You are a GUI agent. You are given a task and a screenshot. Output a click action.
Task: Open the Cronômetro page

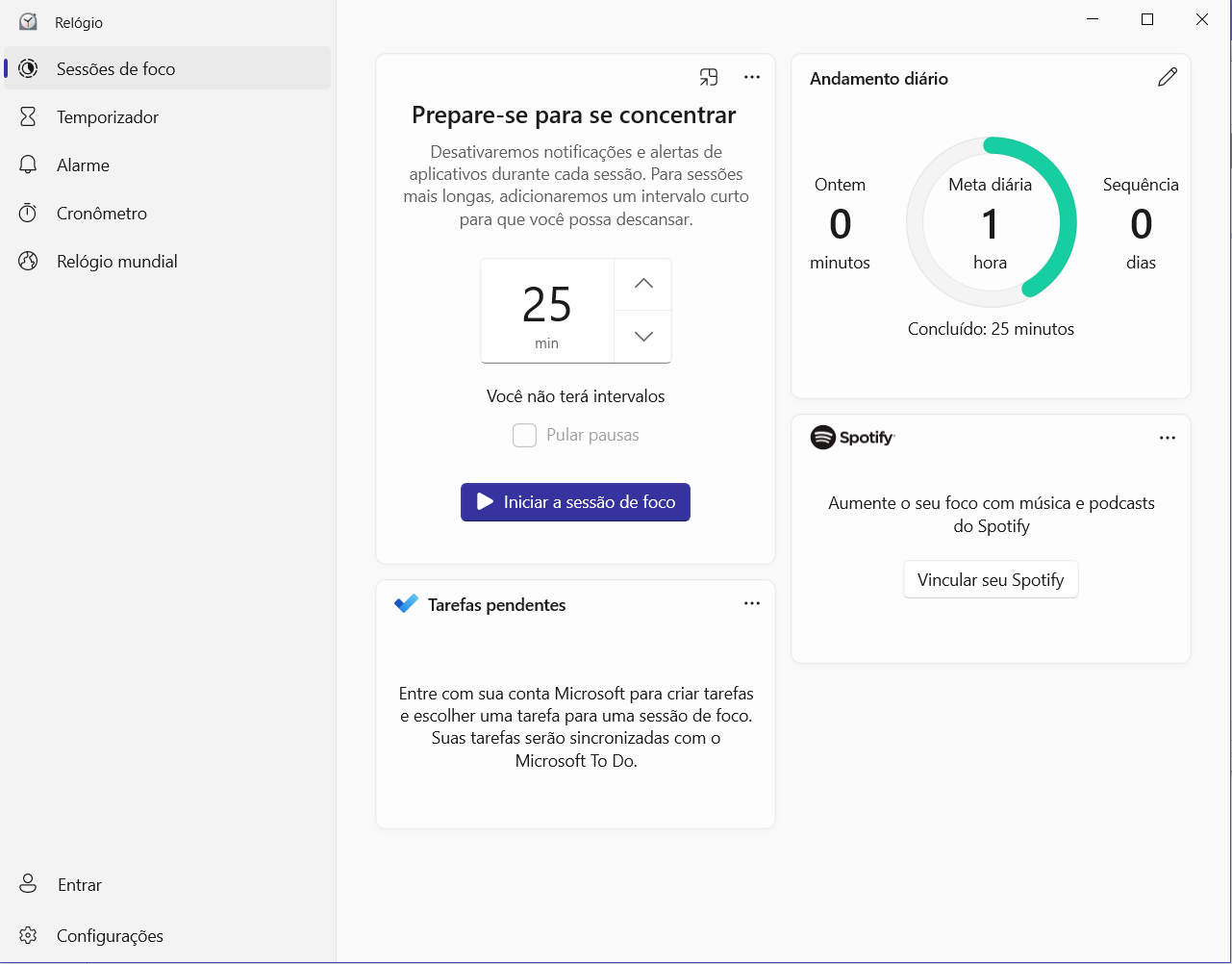click(x=167, y=213)
